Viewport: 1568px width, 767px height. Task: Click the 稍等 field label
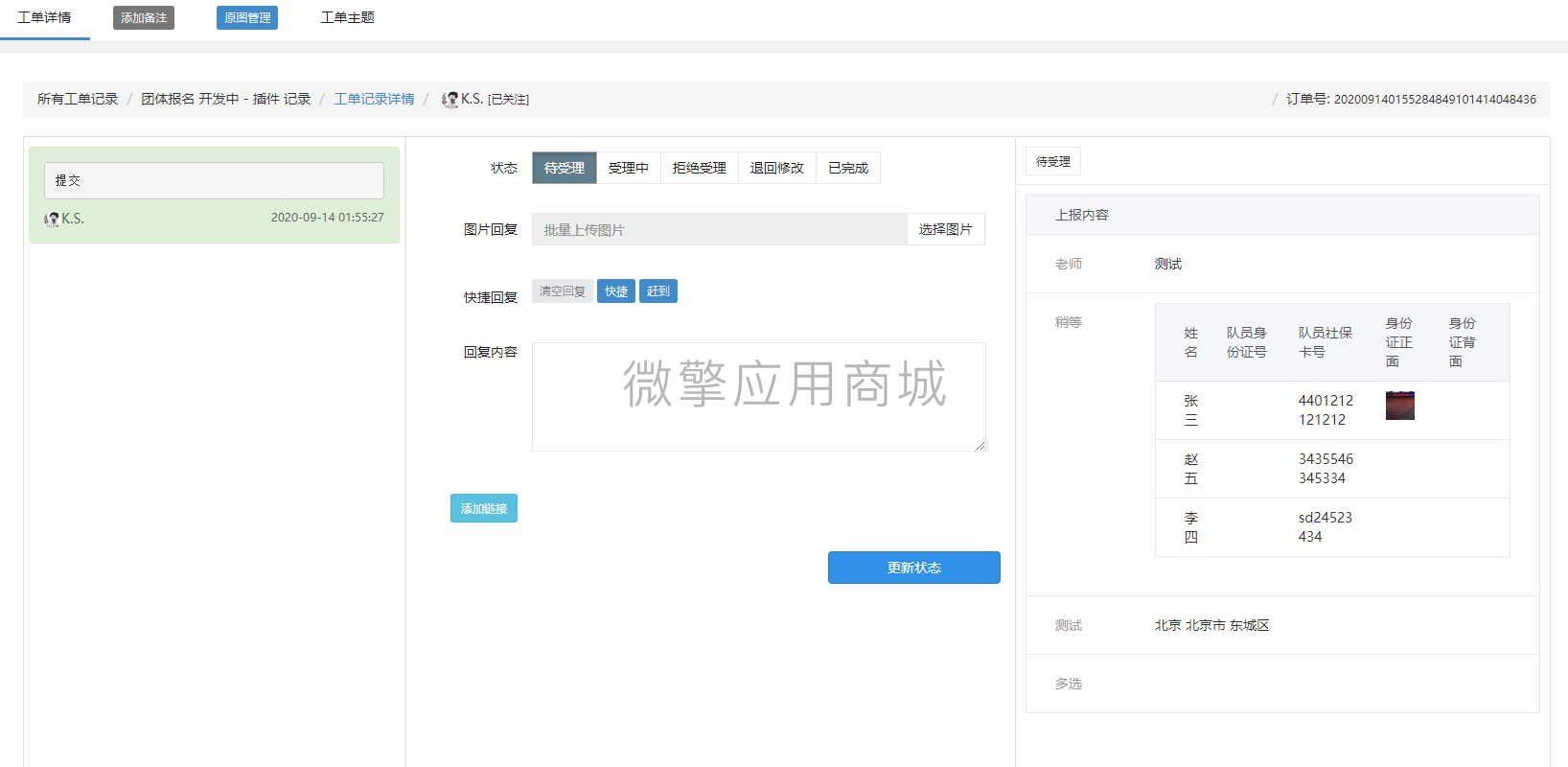pos(1069,322)
